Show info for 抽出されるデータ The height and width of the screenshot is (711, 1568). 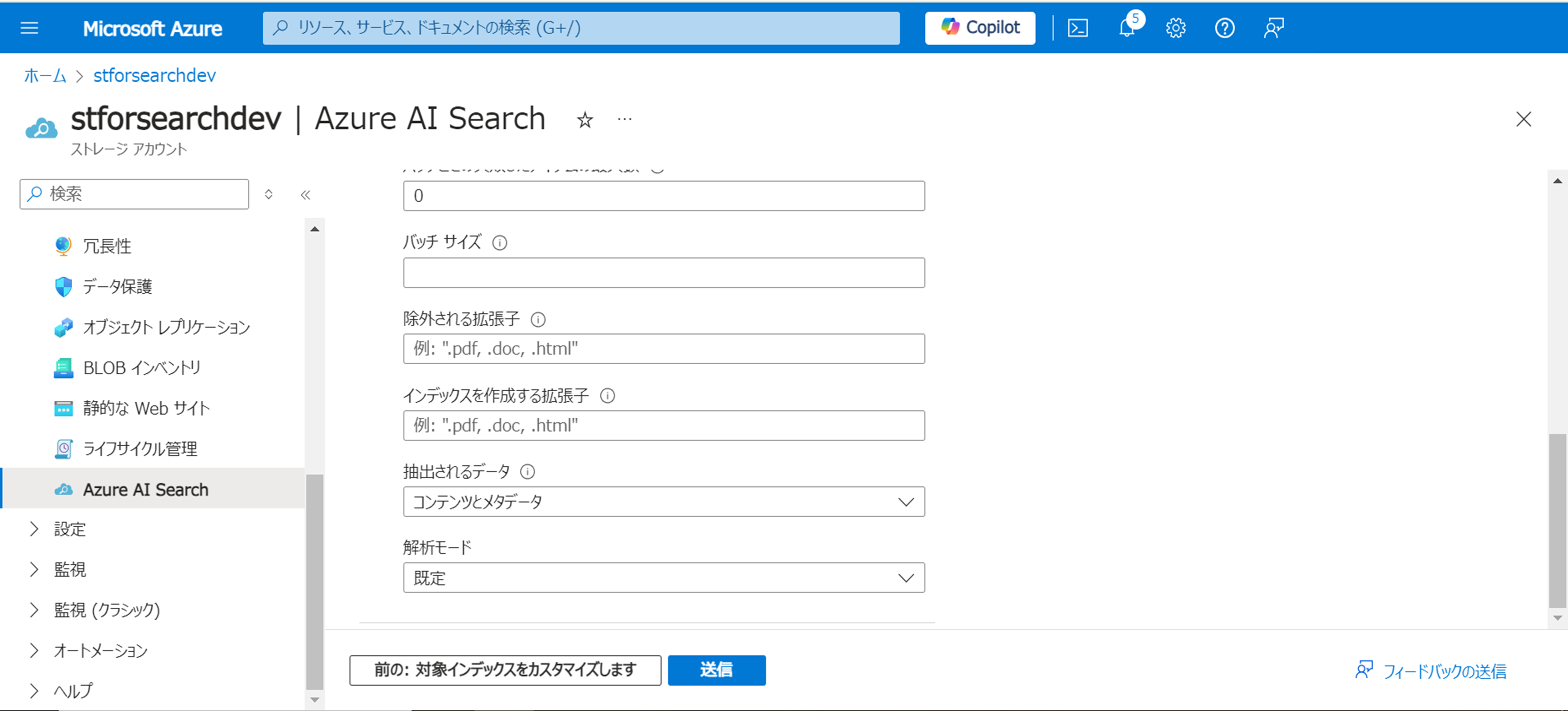click(527, 471)
